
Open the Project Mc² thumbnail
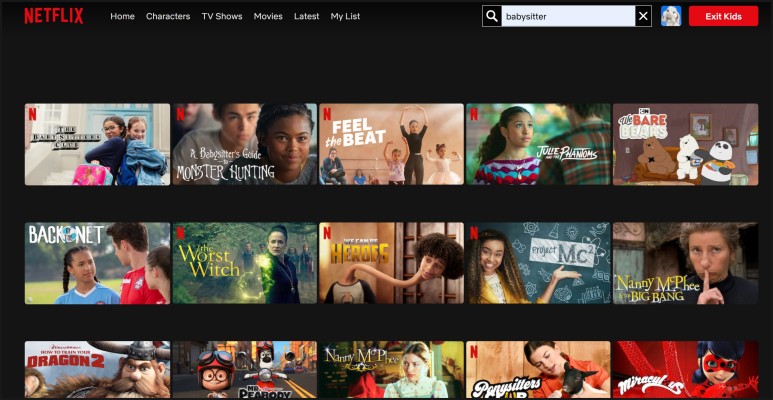click(538, 263)
